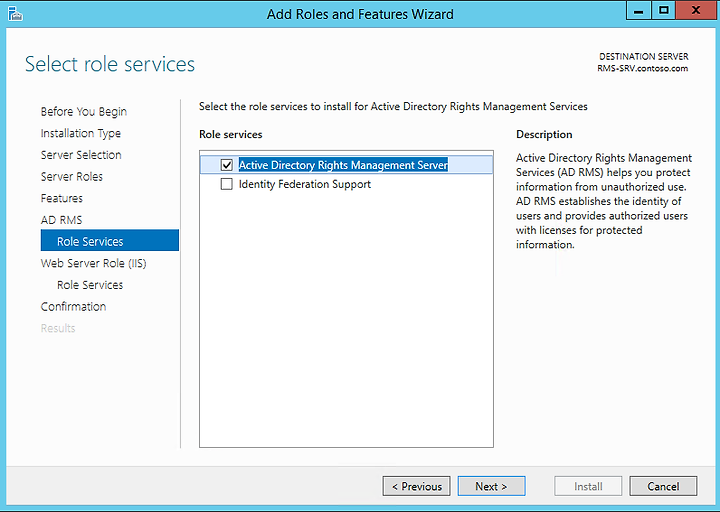Minimize the wizard window

[638, 11]
